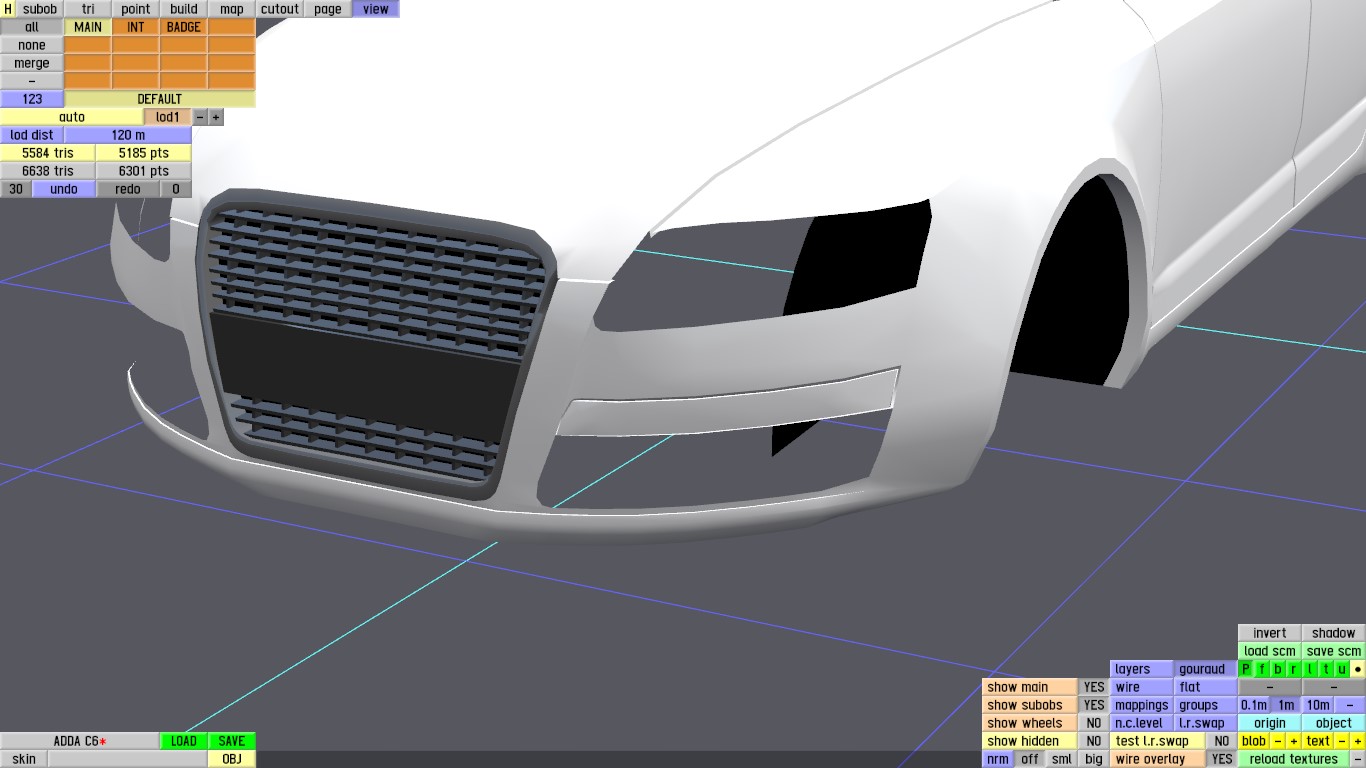Toggle the show hidden NO option
The width and height of the screenshot is (1366, 768).
click(x=1094, y=741)
